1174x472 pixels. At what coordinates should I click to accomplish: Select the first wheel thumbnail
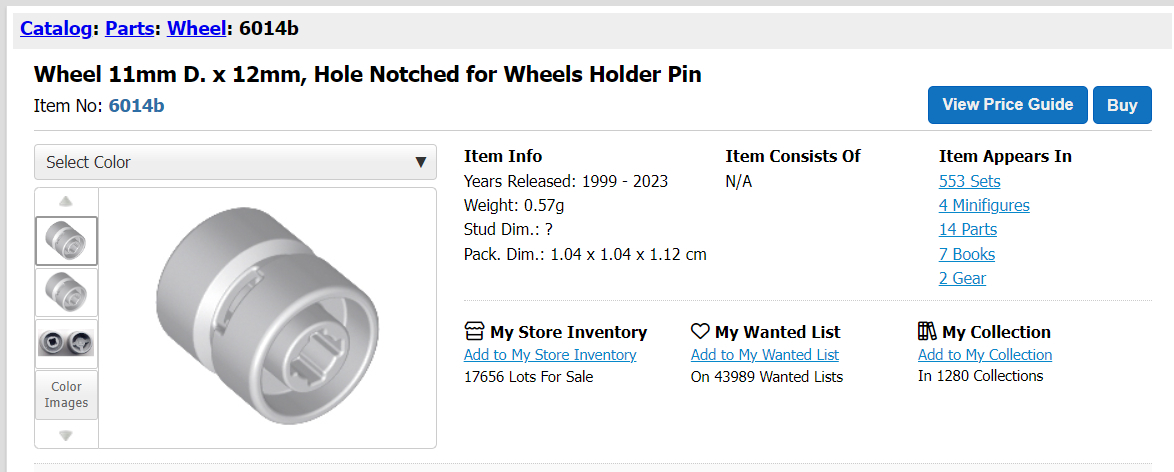click(67, 241)
